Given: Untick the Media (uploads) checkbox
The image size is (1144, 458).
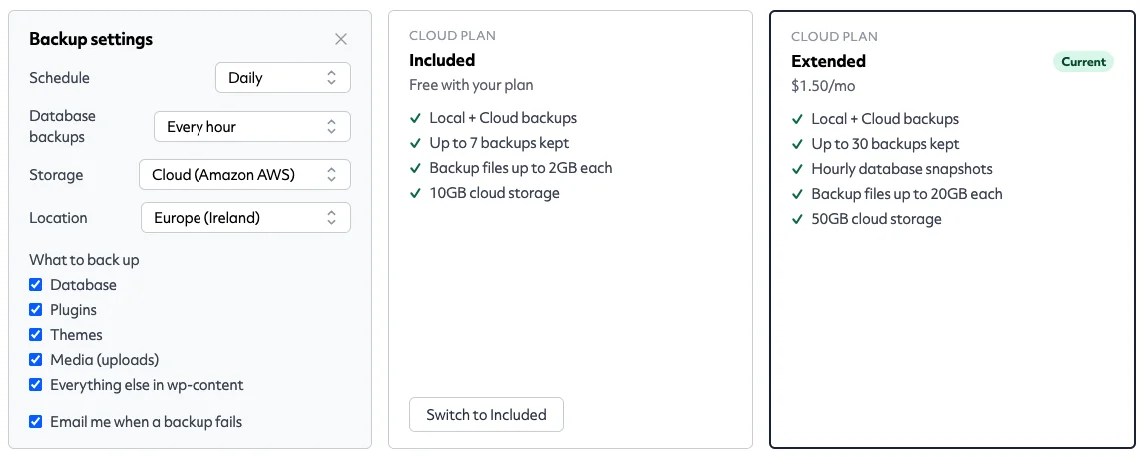Looking at the screenshot, I should [x=35, y=360].
